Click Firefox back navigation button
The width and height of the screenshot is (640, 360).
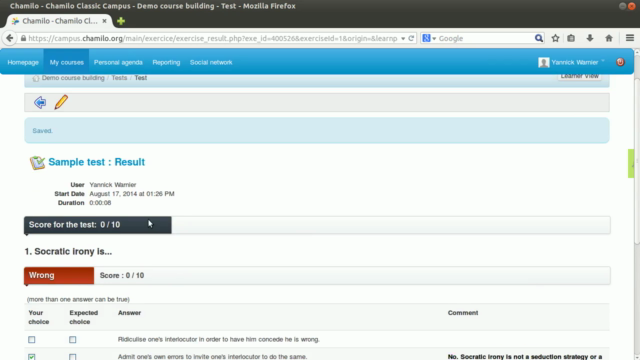pyautogui.click(x=9, y=38)
